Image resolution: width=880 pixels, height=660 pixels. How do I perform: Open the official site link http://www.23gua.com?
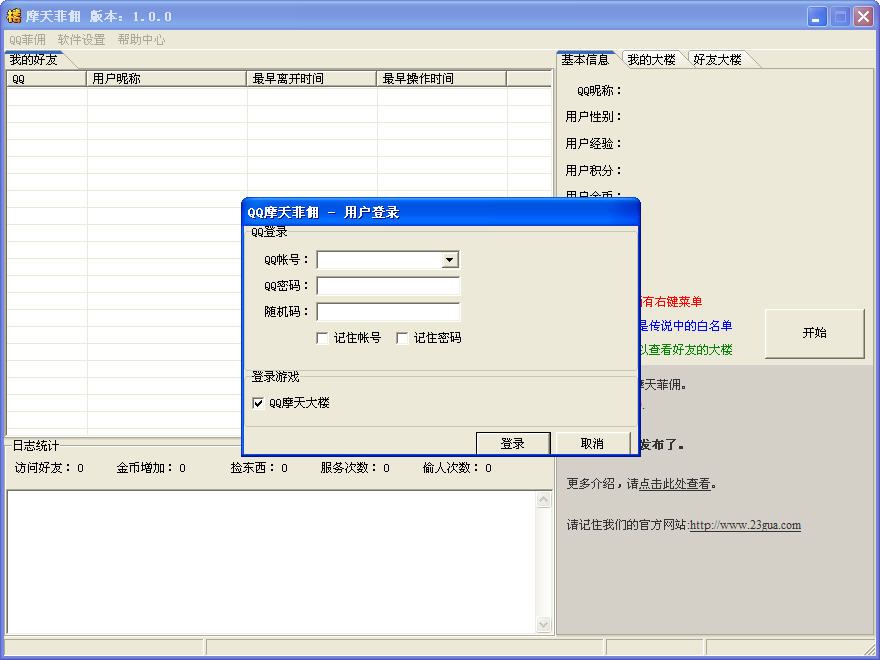[745, 525]
